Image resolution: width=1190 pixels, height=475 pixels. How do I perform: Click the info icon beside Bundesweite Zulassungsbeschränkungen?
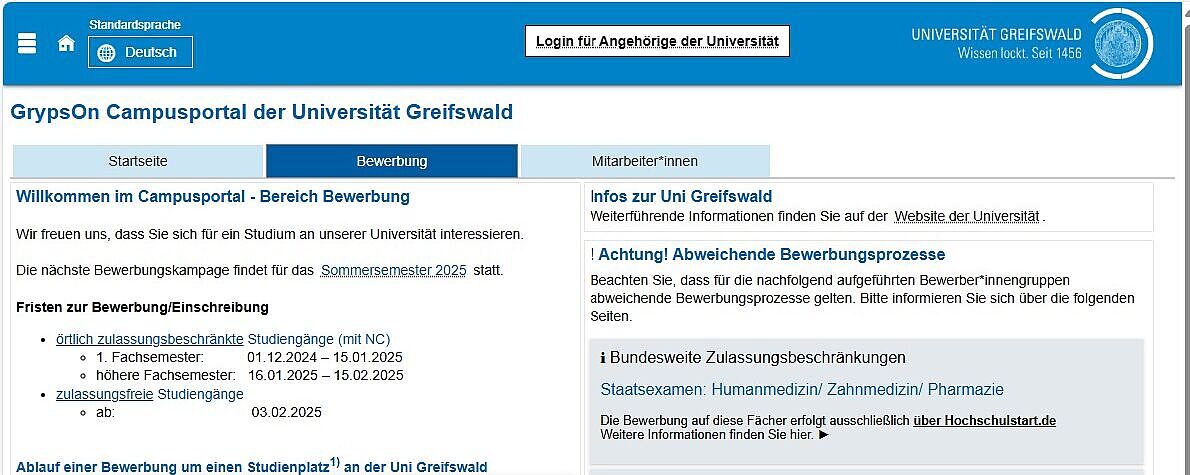603,358
